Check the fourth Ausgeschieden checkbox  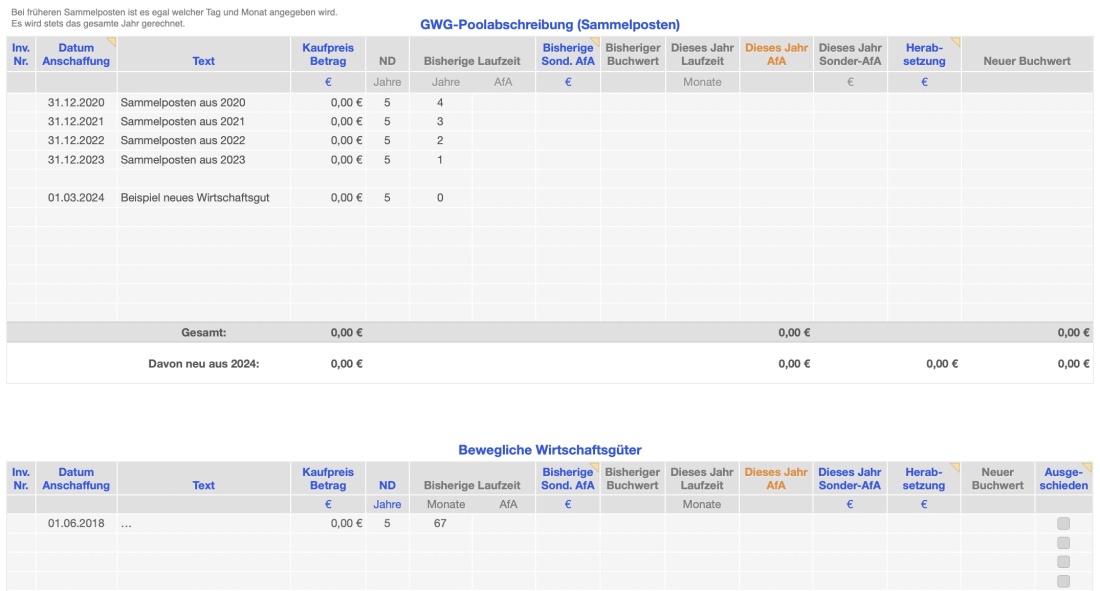tap(1063, 580)
